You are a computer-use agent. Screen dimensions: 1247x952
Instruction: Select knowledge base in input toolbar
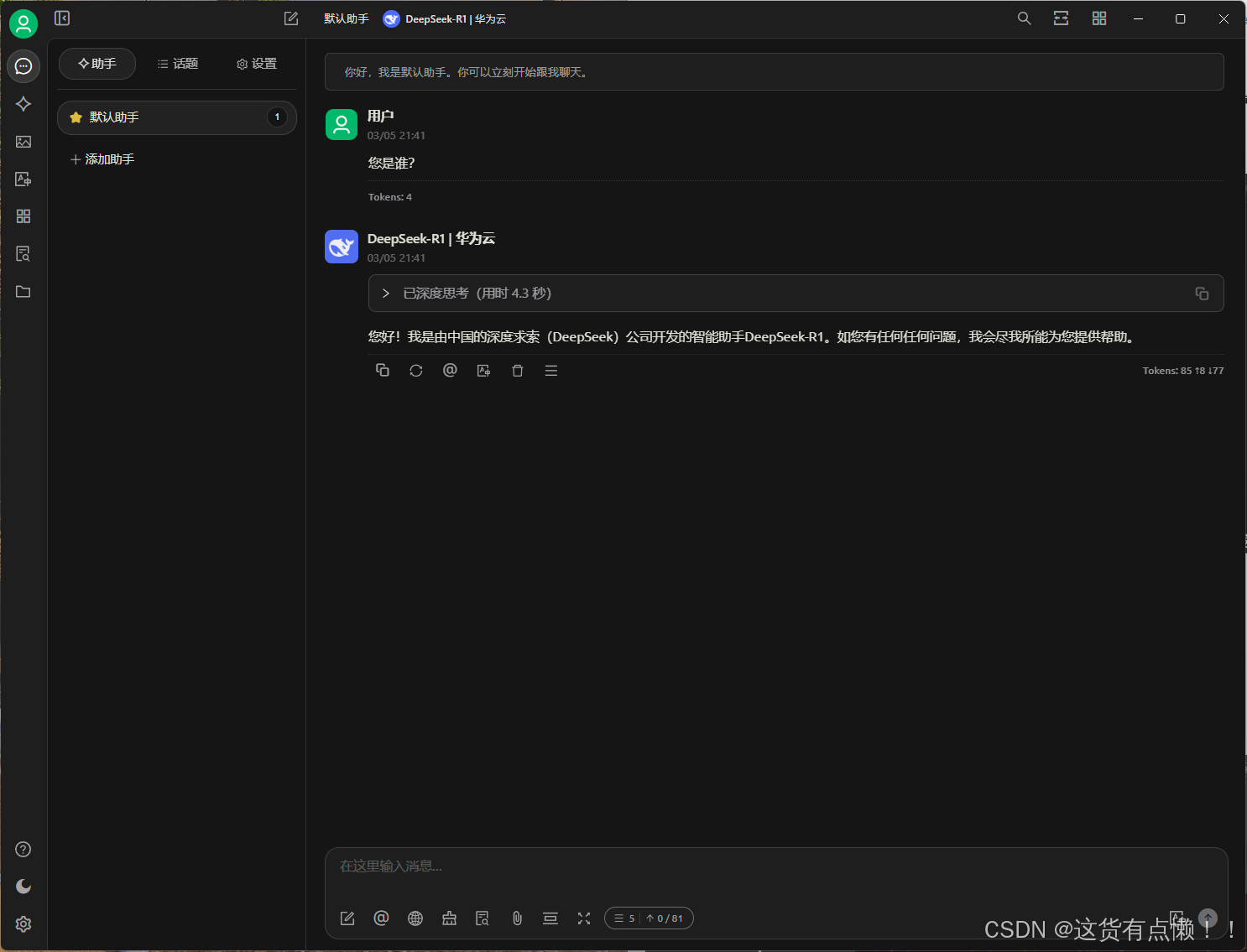click(483, 918)
